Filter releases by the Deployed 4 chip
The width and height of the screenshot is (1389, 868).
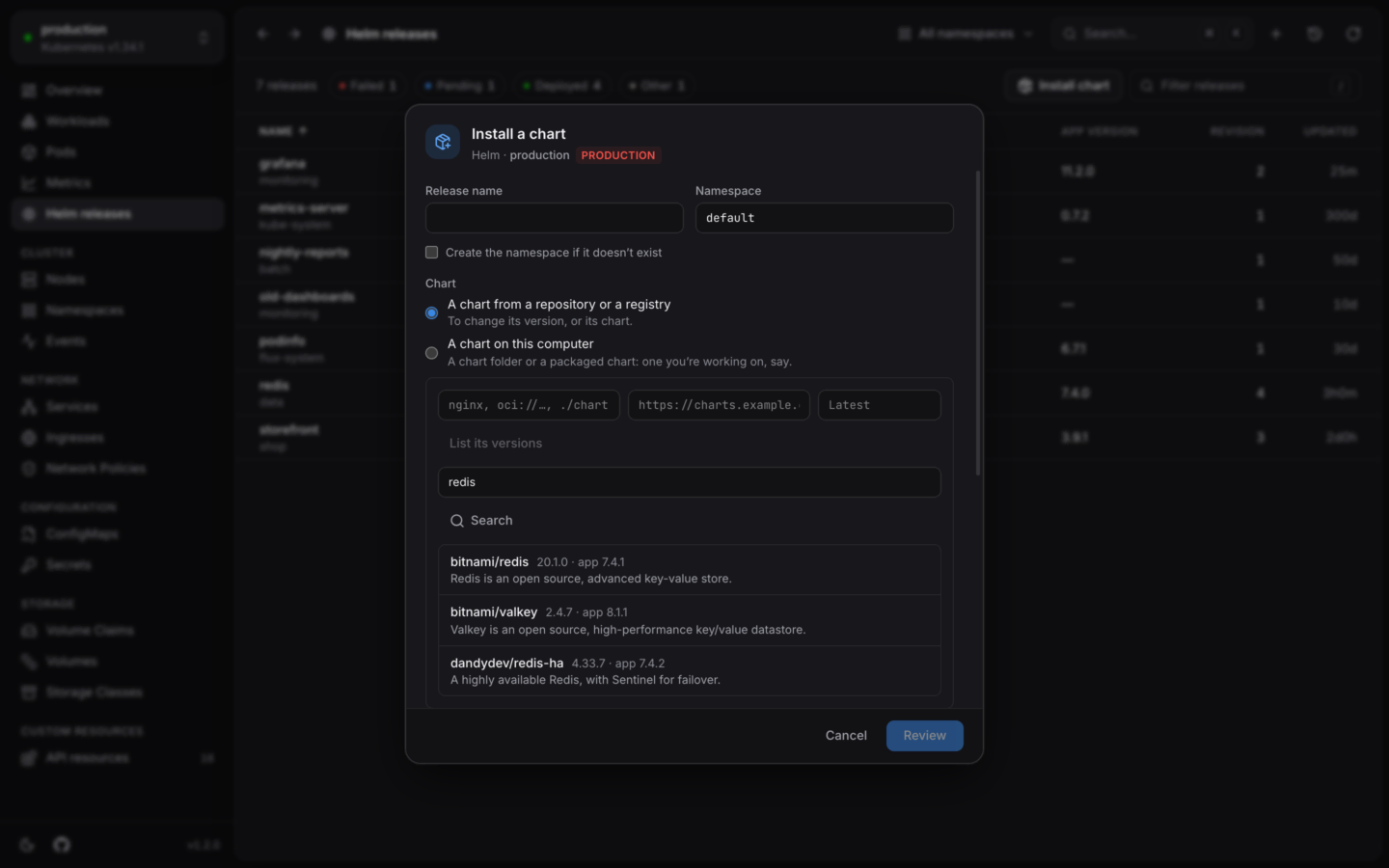562,86
